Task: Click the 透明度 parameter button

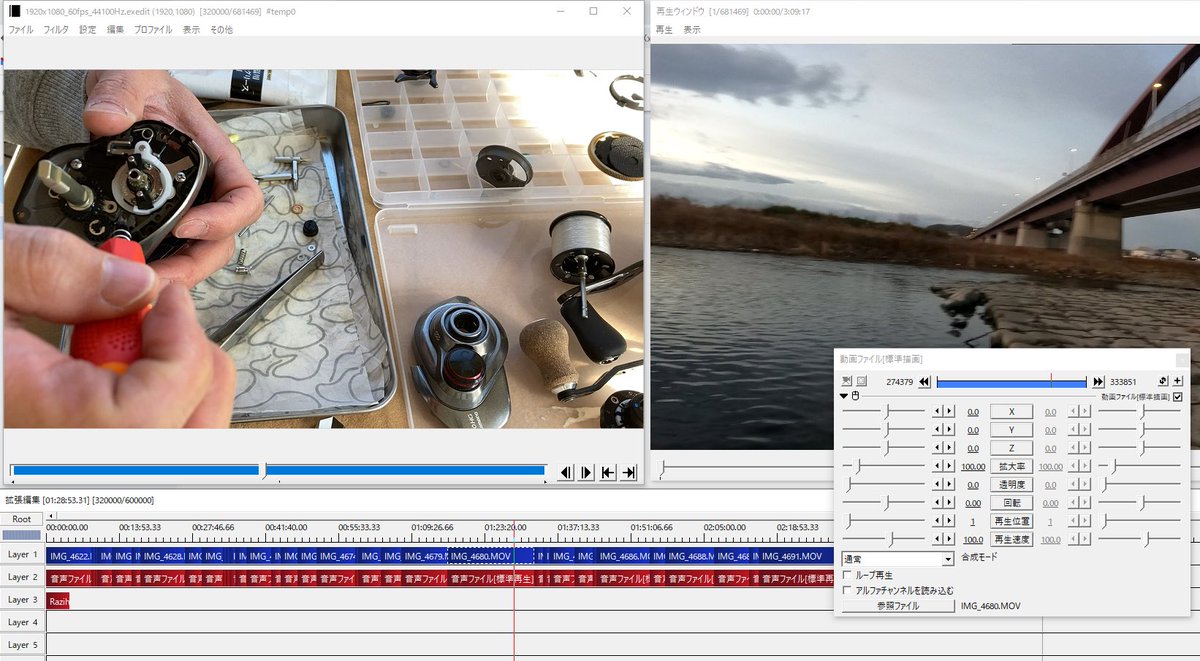Action: [1011, 485]
